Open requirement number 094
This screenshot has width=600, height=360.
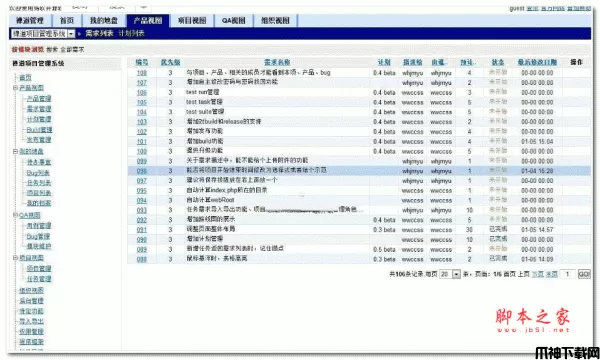[x=142, y=200]
